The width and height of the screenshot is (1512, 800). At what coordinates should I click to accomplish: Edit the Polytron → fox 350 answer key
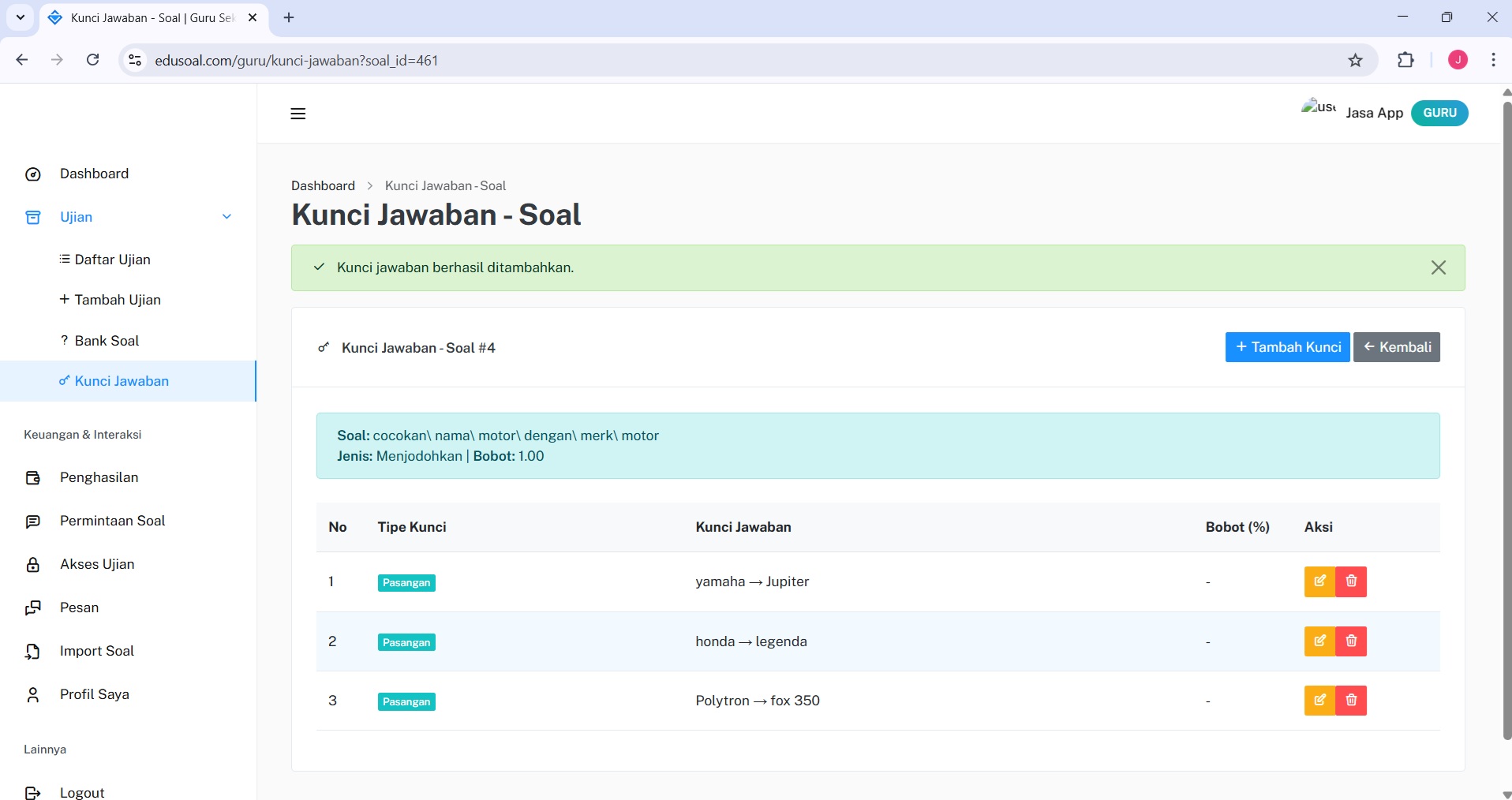point(1319,700)
